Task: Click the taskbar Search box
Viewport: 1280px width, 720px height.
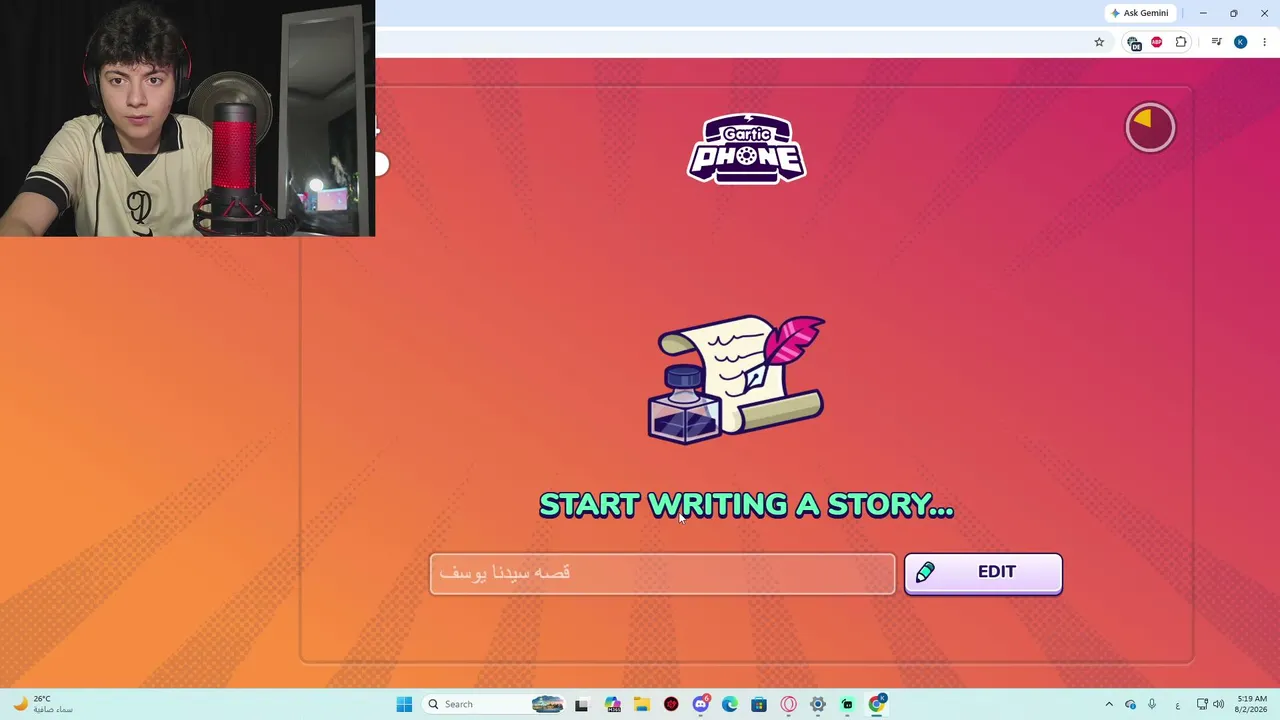Action: 493,704
